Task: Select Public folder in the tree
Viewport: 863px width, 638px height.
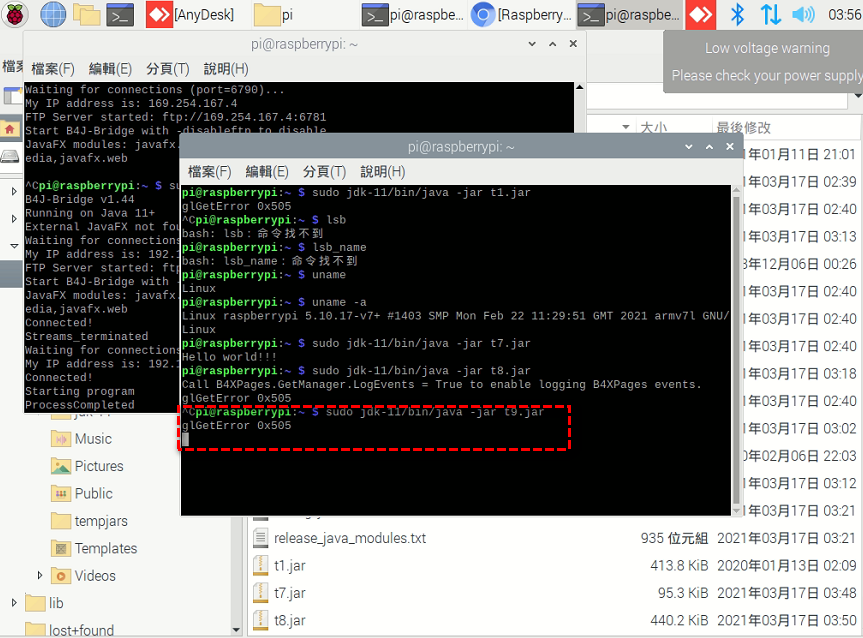Action: click(94, 494)
